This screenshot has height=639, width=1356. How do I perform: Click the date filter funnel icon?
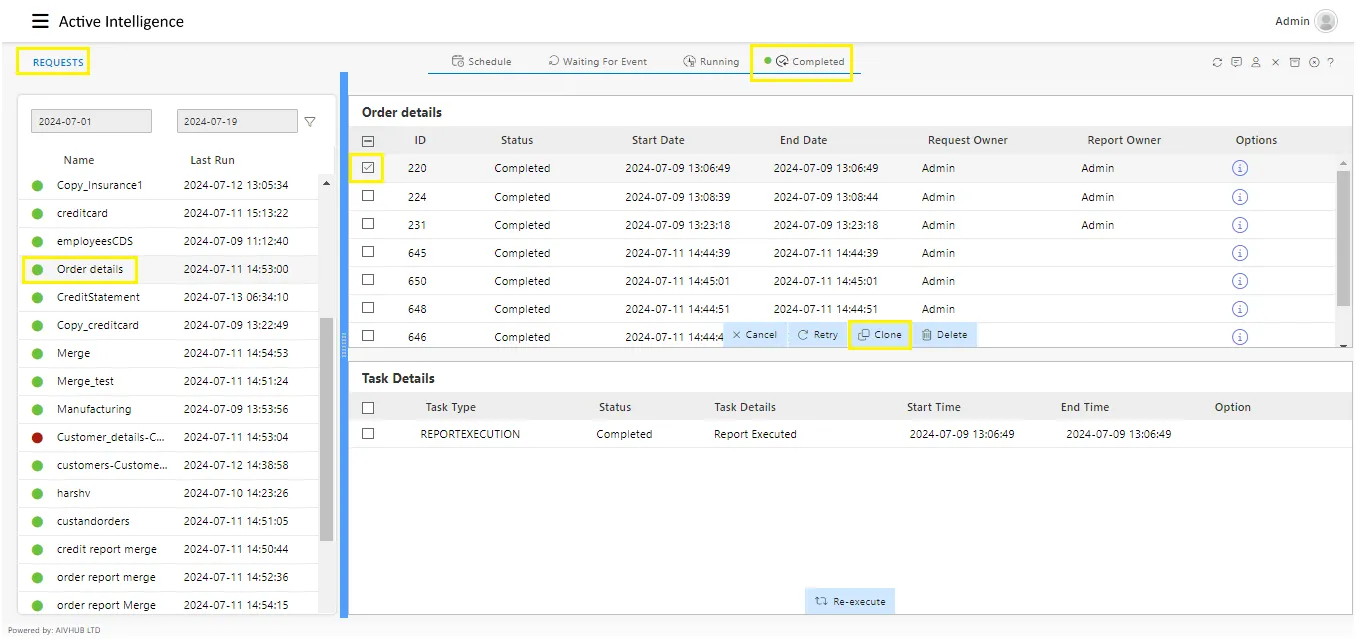(310, 122)
